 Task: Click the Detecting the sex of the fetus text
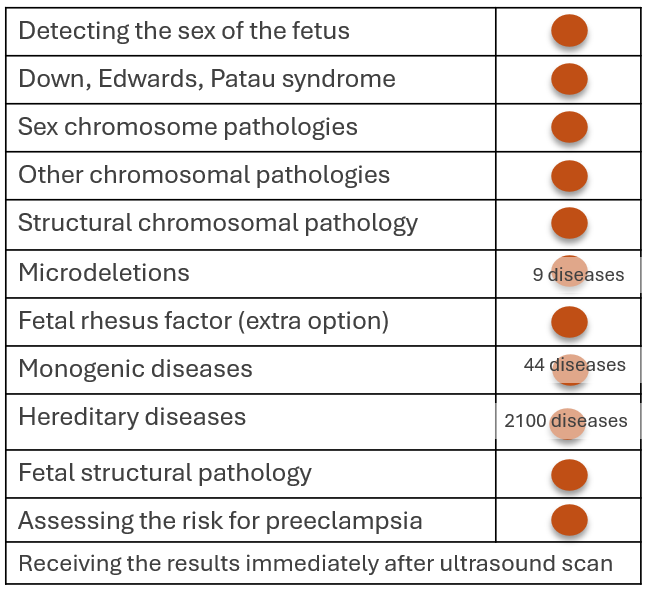click(x=184, y=30)
